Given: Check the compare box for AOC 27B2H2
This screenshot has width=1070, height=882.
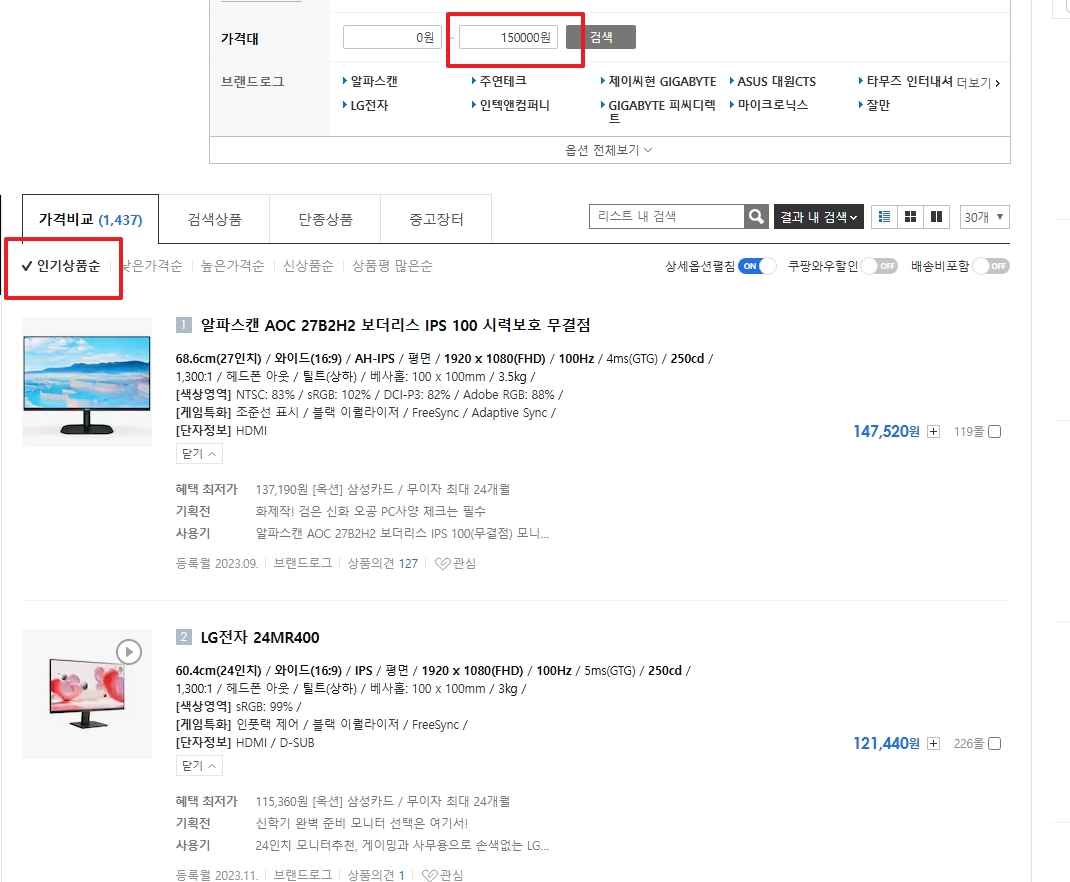Looking at the screenshot, I should [x=995, y=432].
